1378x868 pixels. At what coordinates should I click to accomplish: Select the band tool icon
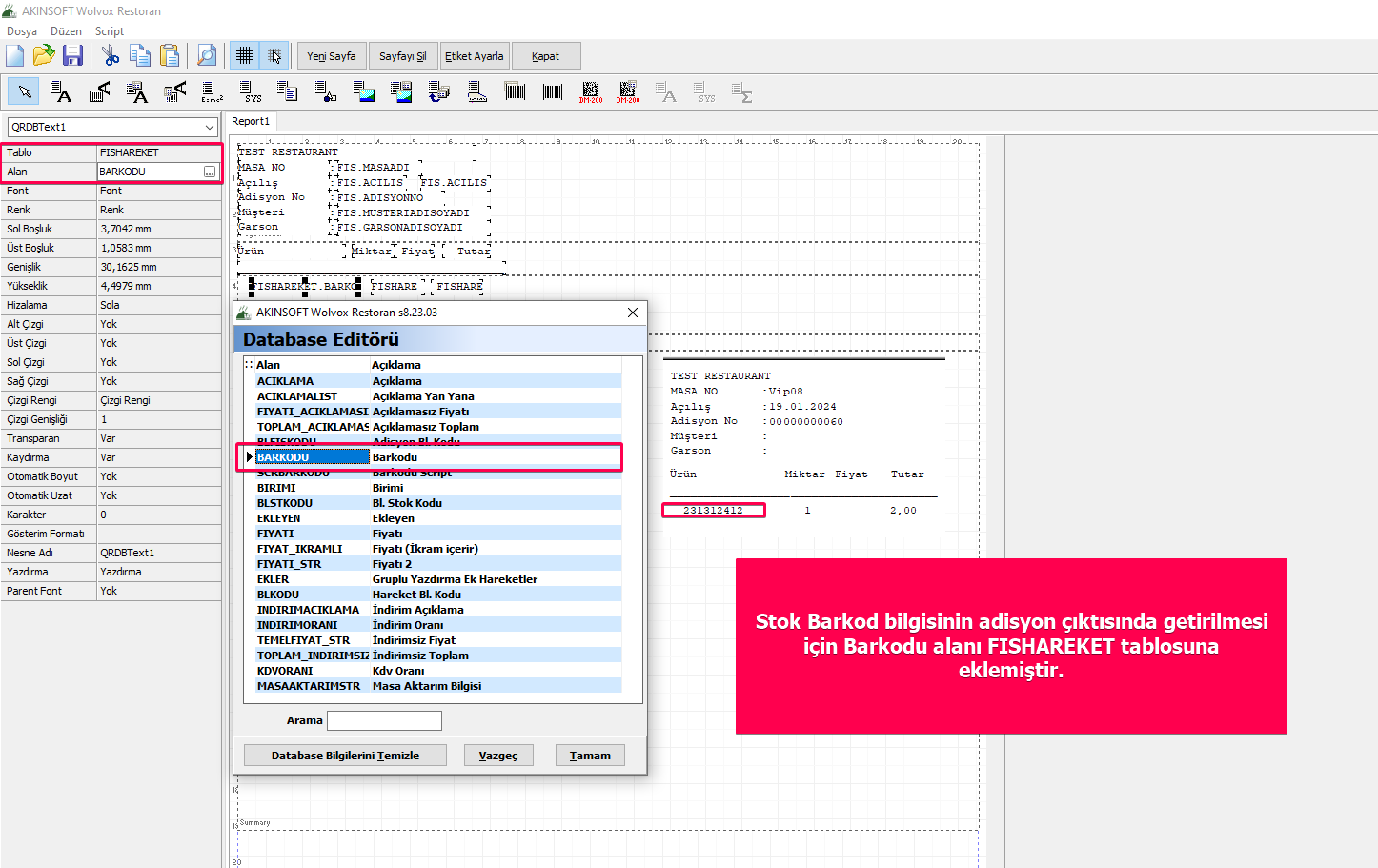[x=476, y=92]
